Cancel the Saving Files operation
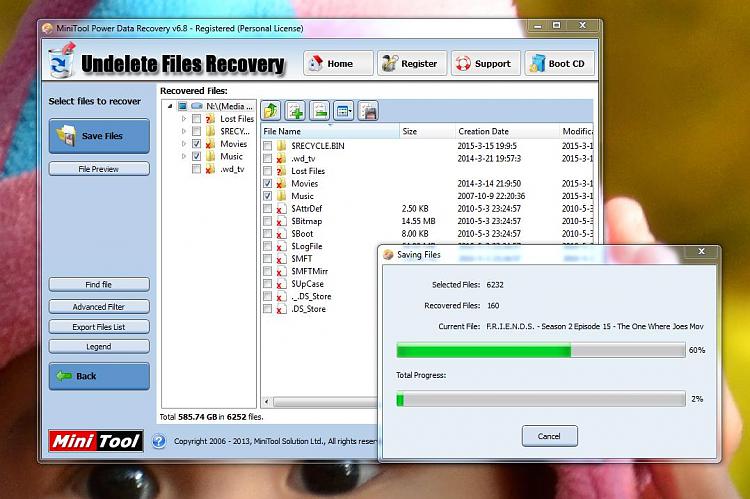750x499 pixels. coord(549,436)
